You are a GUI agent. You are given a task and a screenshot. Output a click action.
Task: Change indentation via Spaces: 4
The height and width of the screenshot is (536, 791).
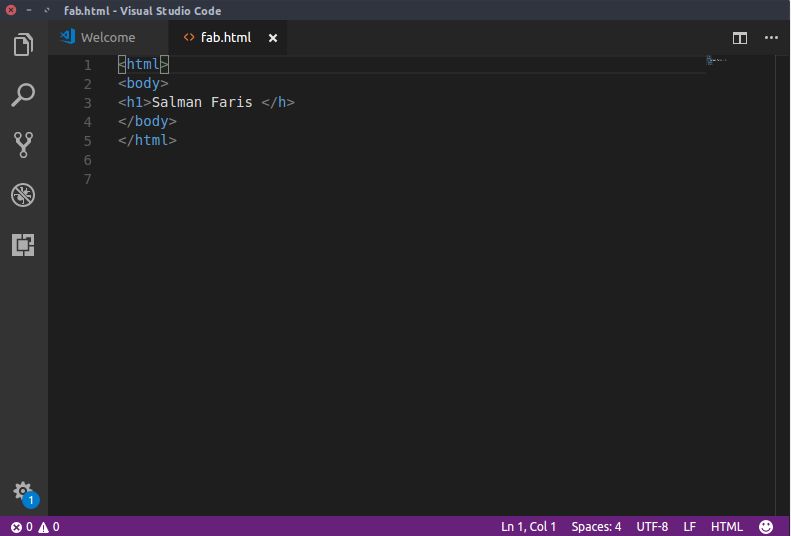tap(596, 527)
